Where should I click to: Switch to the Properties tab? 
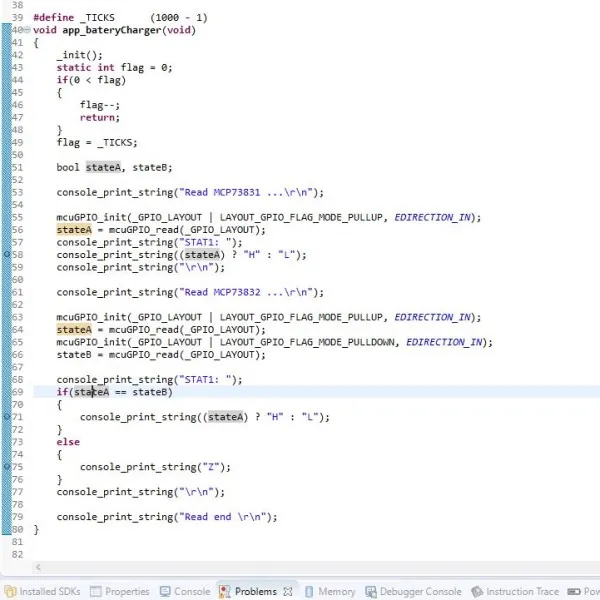pos(120,592)
